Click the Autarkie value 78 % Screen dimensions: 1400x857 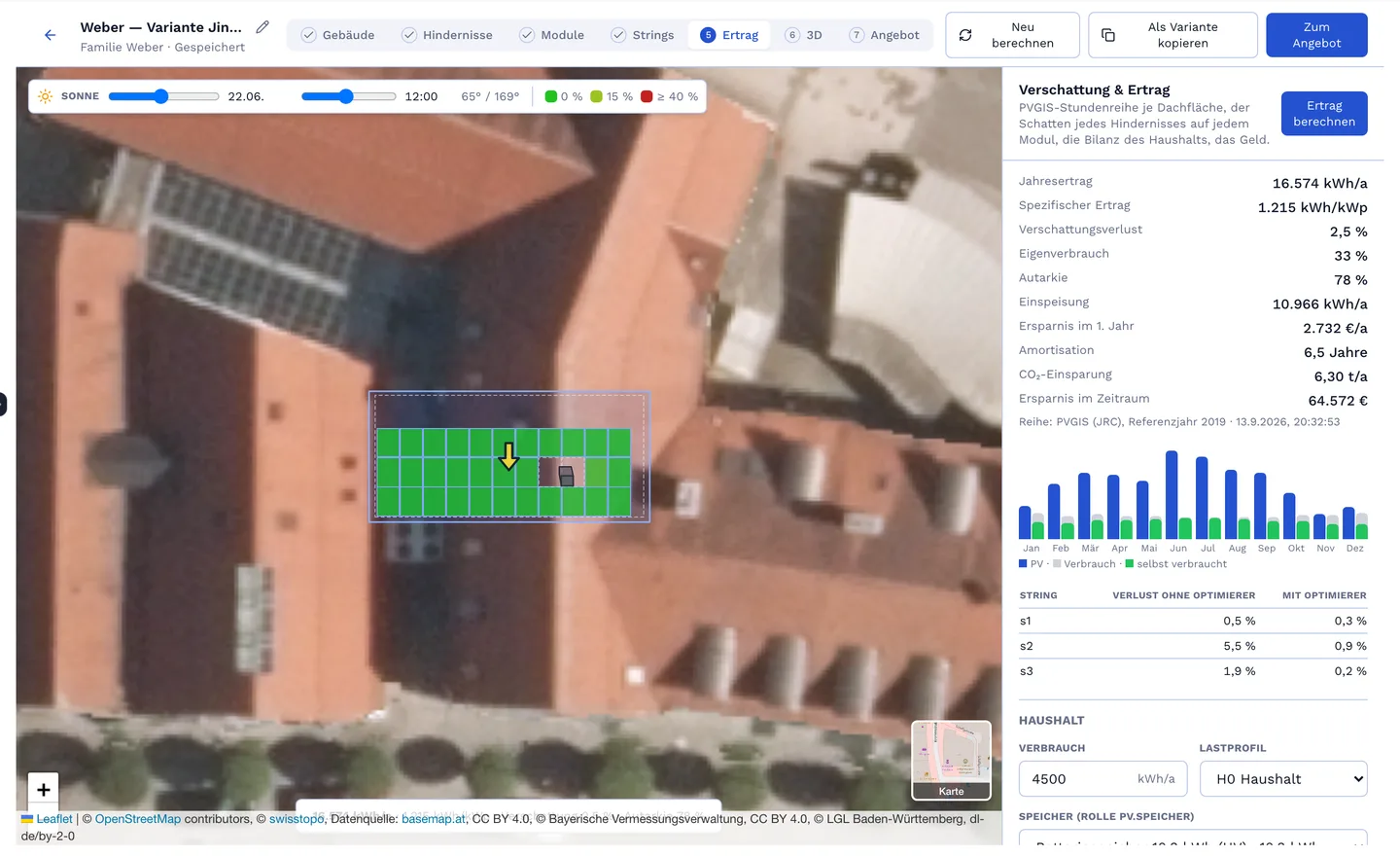click(1350, 280)
